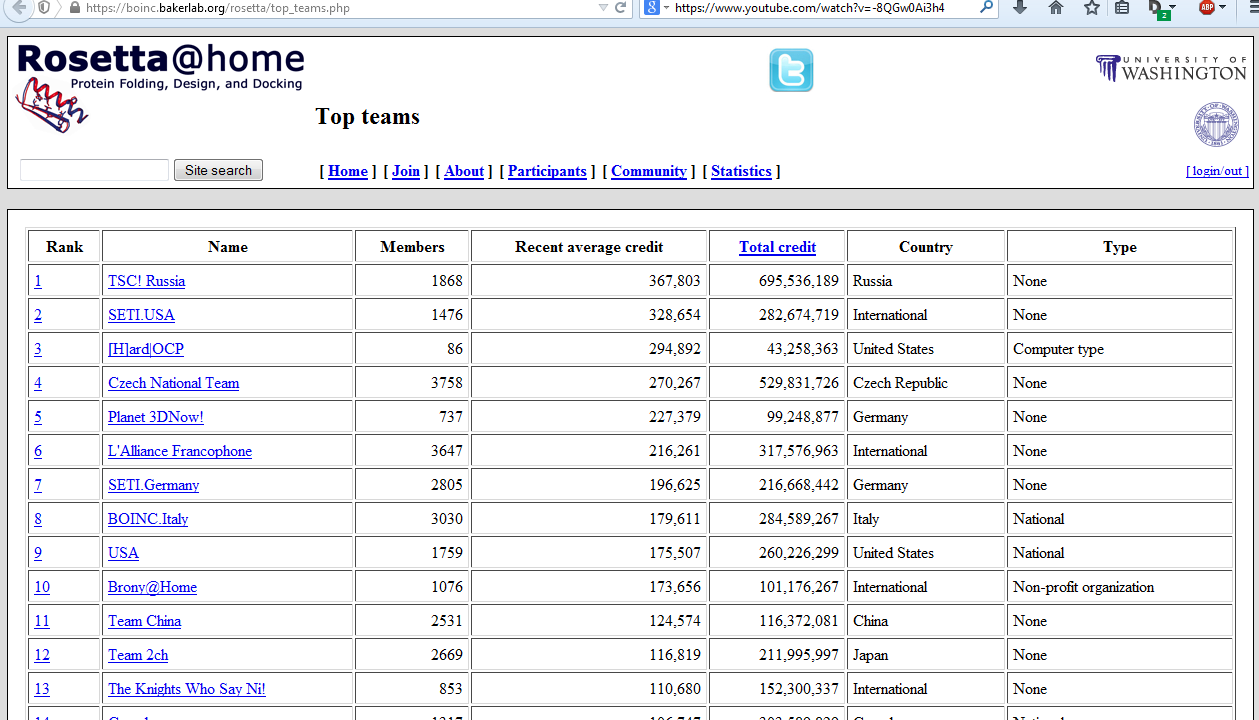Image resolution: width=1259 pixels, height=720 pixels.
Task: Expand the URL bar history dropdown arrow
Action: click(603, 8)
